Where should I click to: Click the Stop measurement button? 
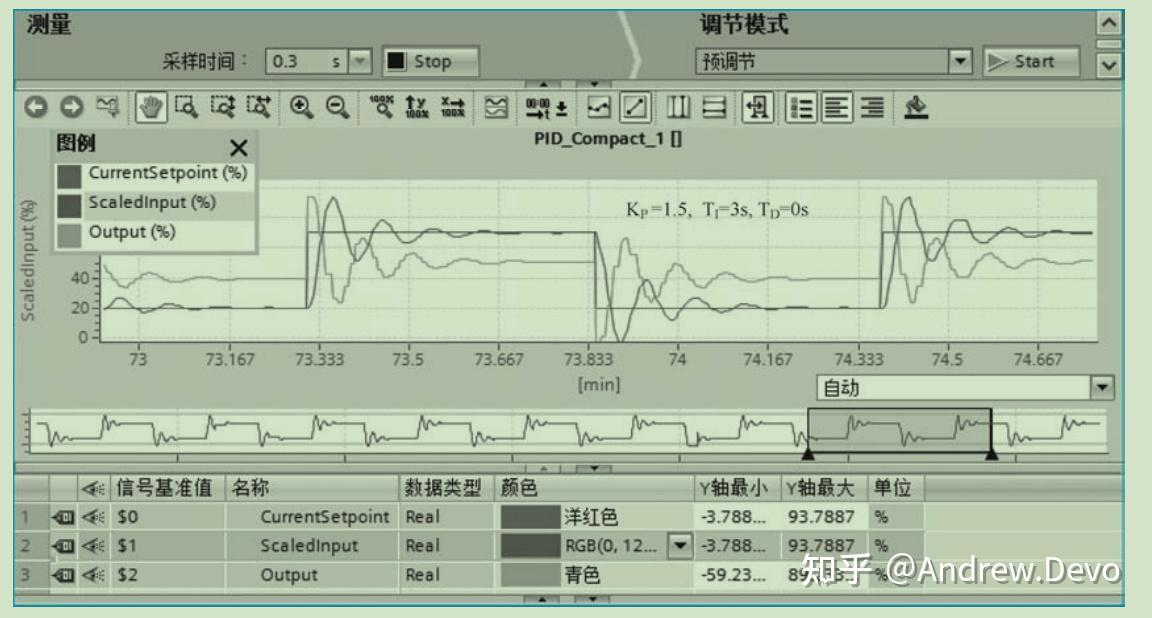pos(431,61)
